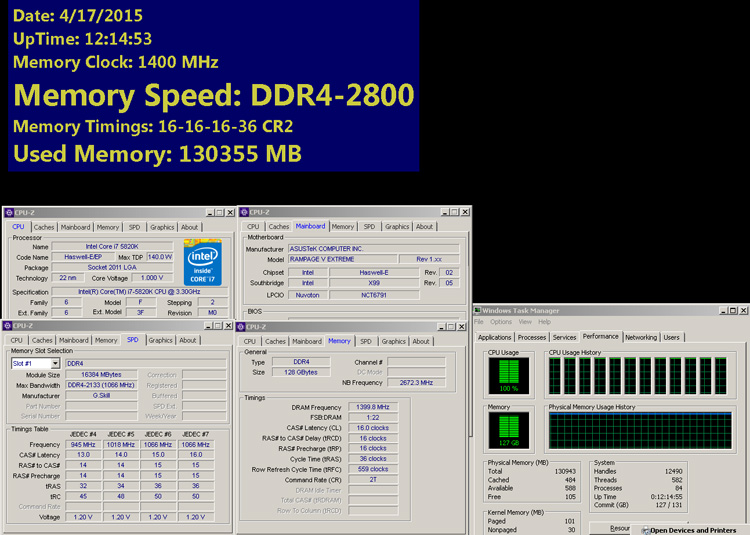The width and height of the screenshot is (750, 535).
Task: Click CPU-Z icon in the Memory window title bar
Action: pos(242,327)
